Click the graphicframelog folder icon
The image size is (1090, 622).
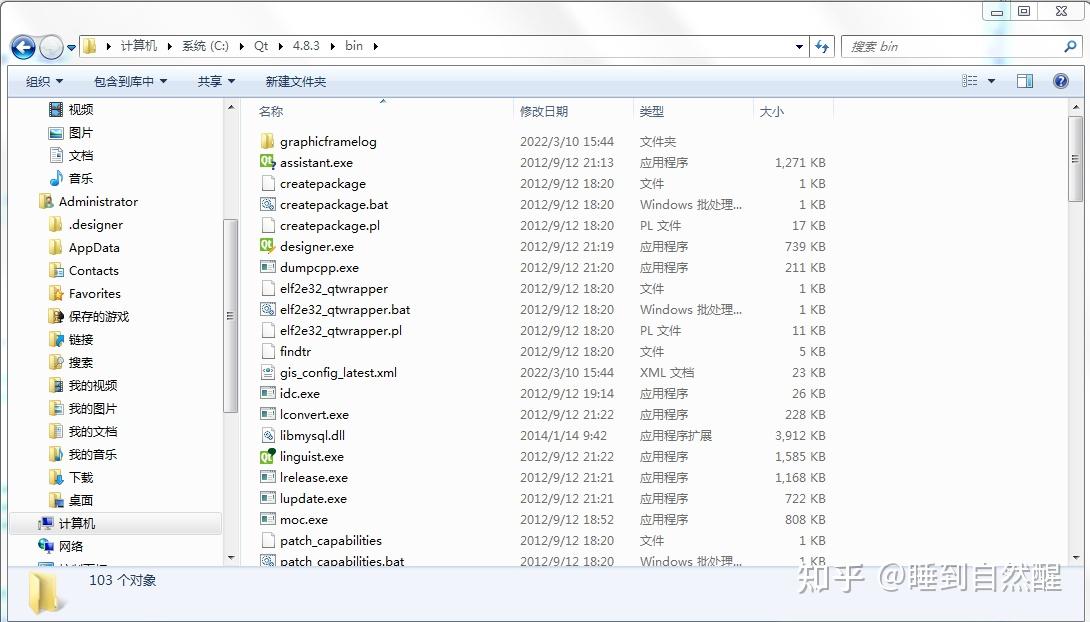coord(267,141)
